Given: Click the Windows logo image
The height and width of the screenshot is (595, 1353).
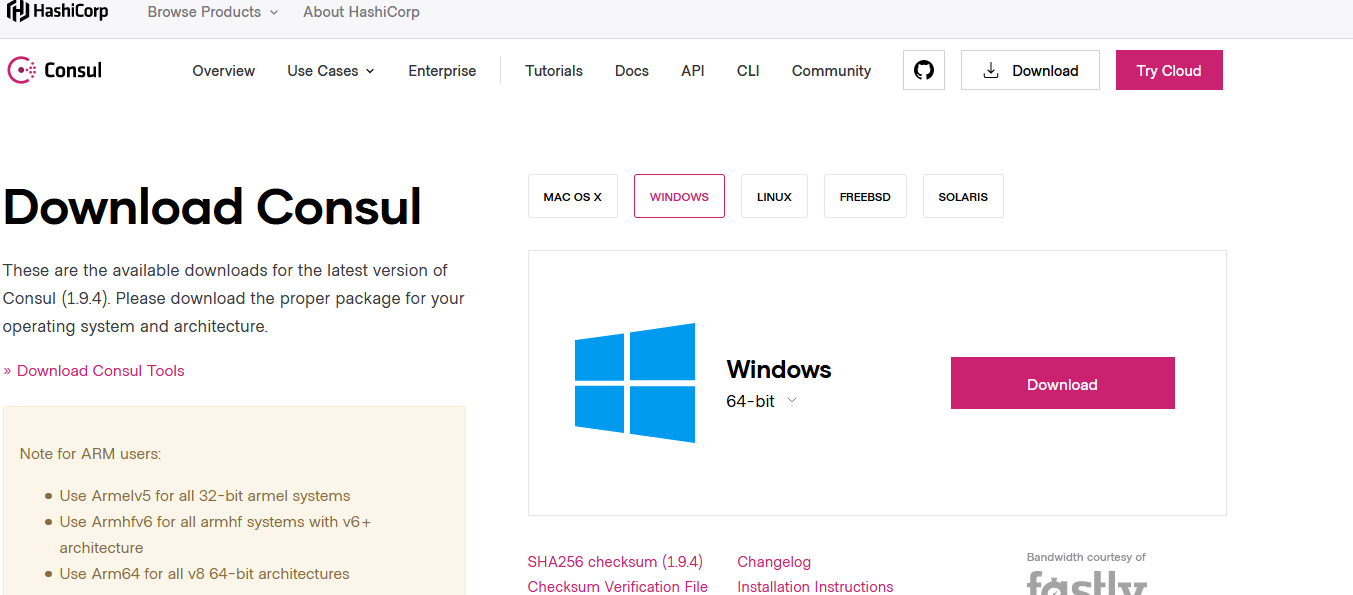Looking at the screenshot, I should [635, 383].
